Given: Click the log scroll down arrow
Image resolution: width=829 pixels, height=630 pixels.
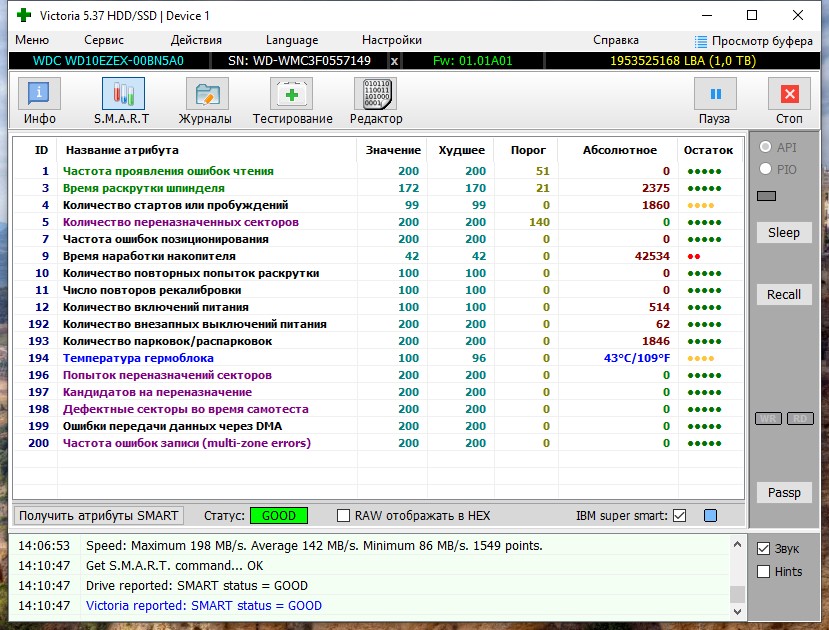Looking at the screenshot, I should coord(738,612).
